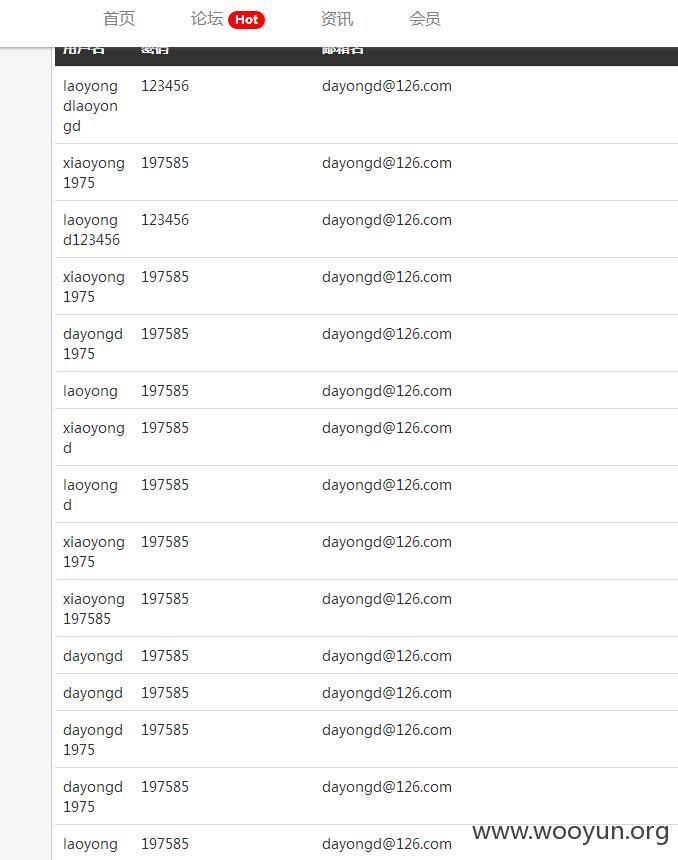Select password 197585 in xiaoyong197585 row
This screenshot has height=860, width=678.
[165, 599]
